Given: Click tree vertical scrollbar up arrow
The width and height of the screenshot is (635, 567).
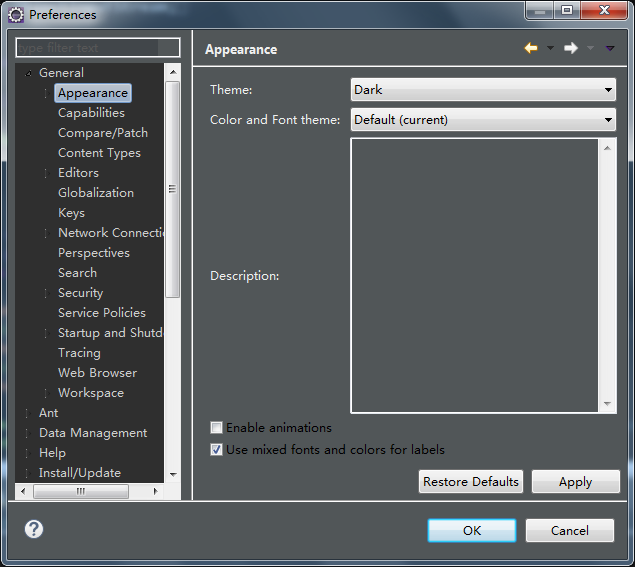Looking at the screenshot, I should point(173,72).
